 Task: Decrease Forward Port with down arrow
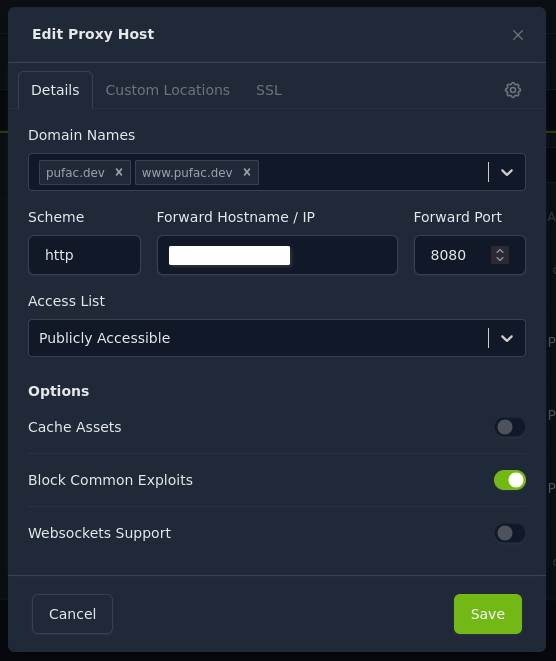[x=500, y=259]
